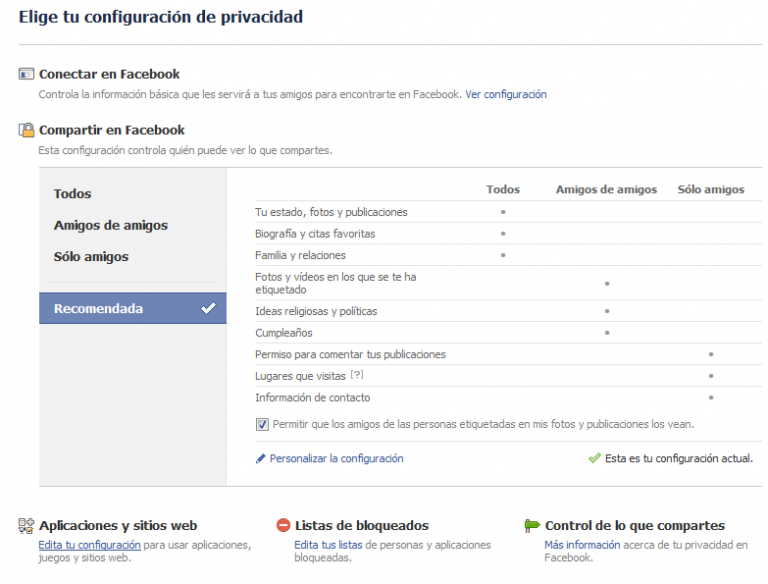Click Sólo amigos dot for Información de contacto
The image size is (768, 584).
711,397
